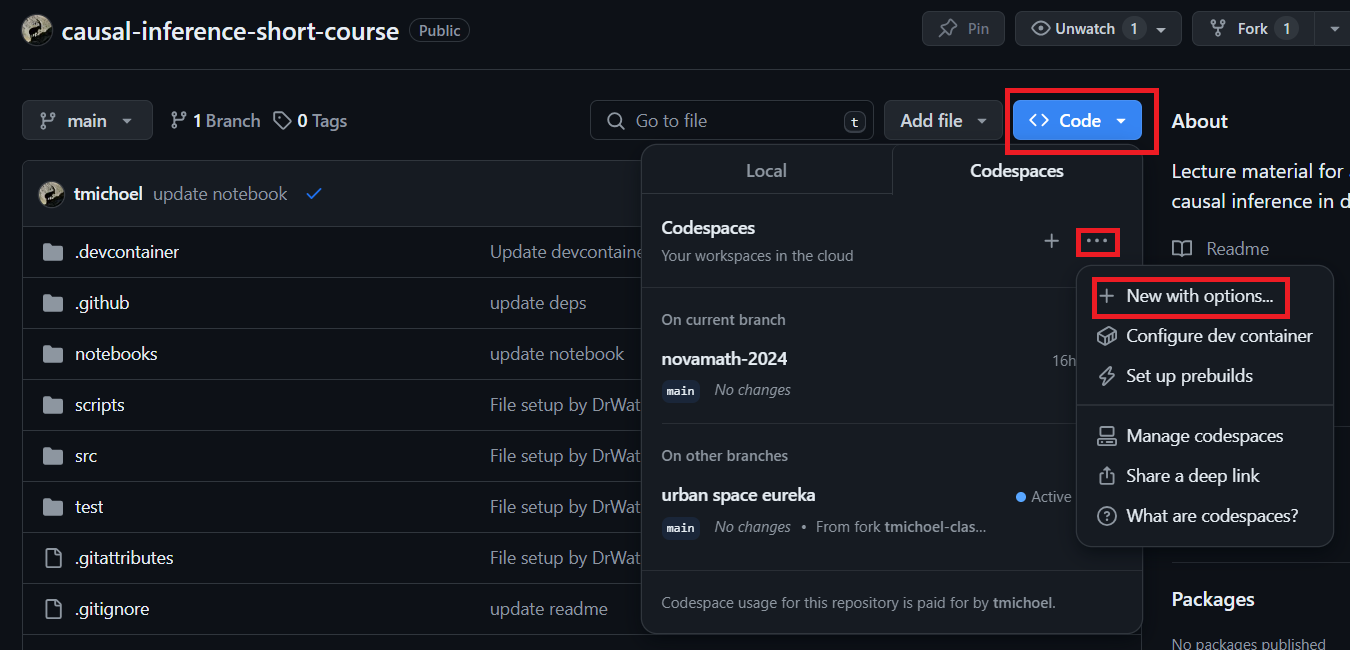Click the .devcontainer folder icon
Screen dimensions: 1350x650
coord(53,252)
